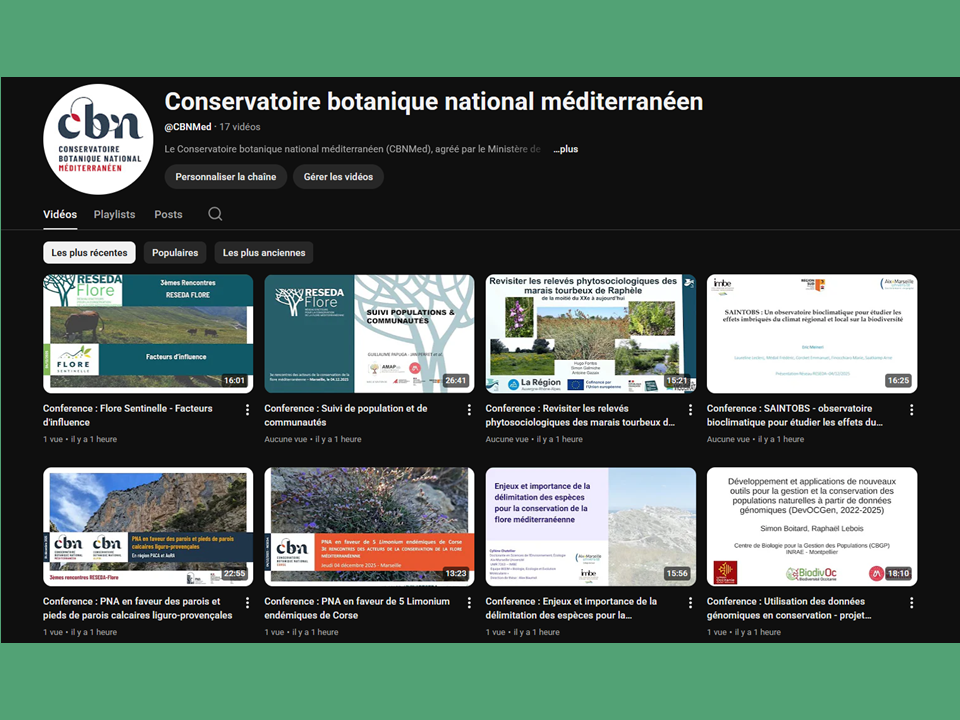
Task: Open options menu for Suivi de population video
Action: 468,409
